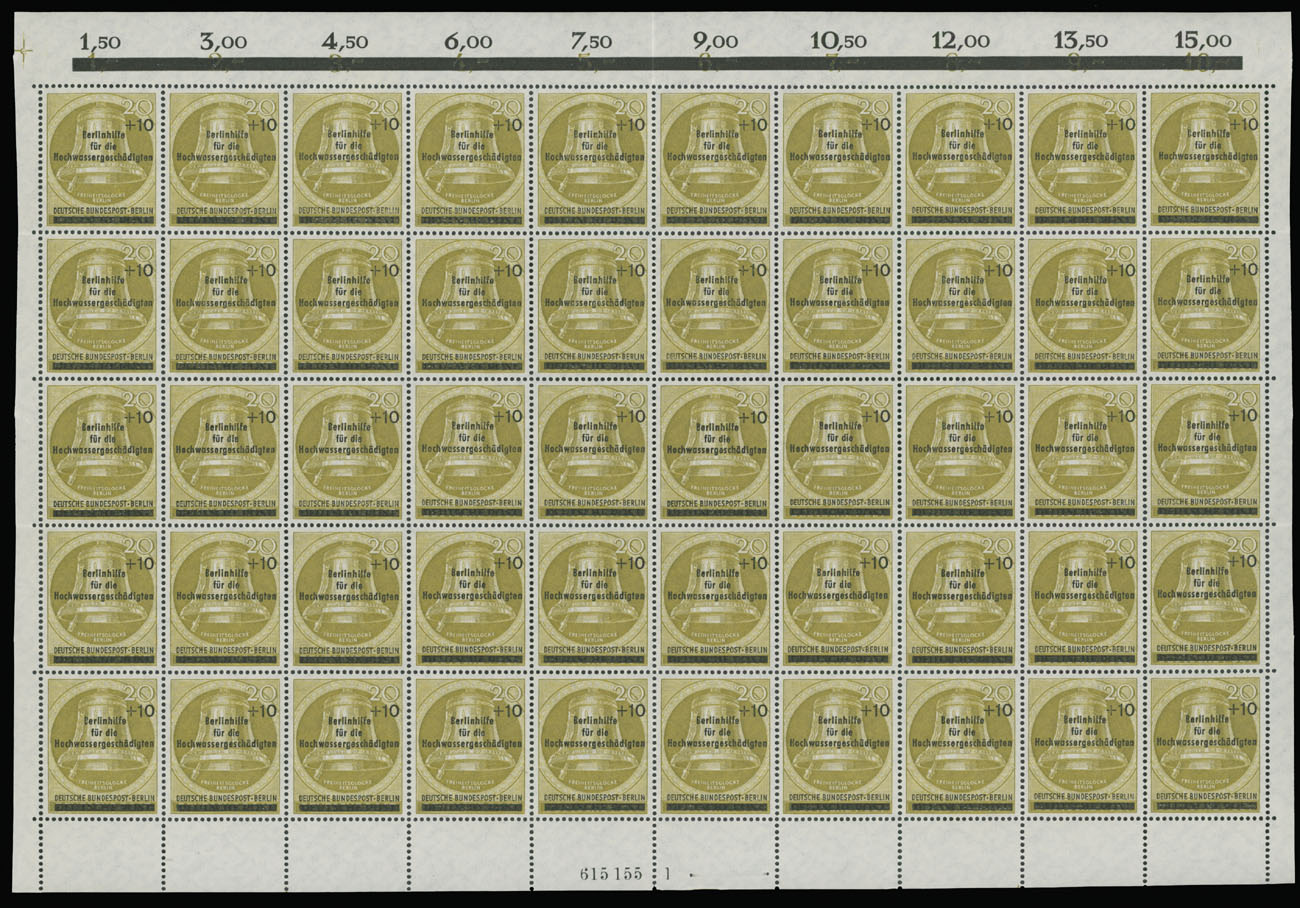Click the plate digit 1 beside sheet number
The height and width of the screenshot is (908, 1300).
click(x=664, y=872)
